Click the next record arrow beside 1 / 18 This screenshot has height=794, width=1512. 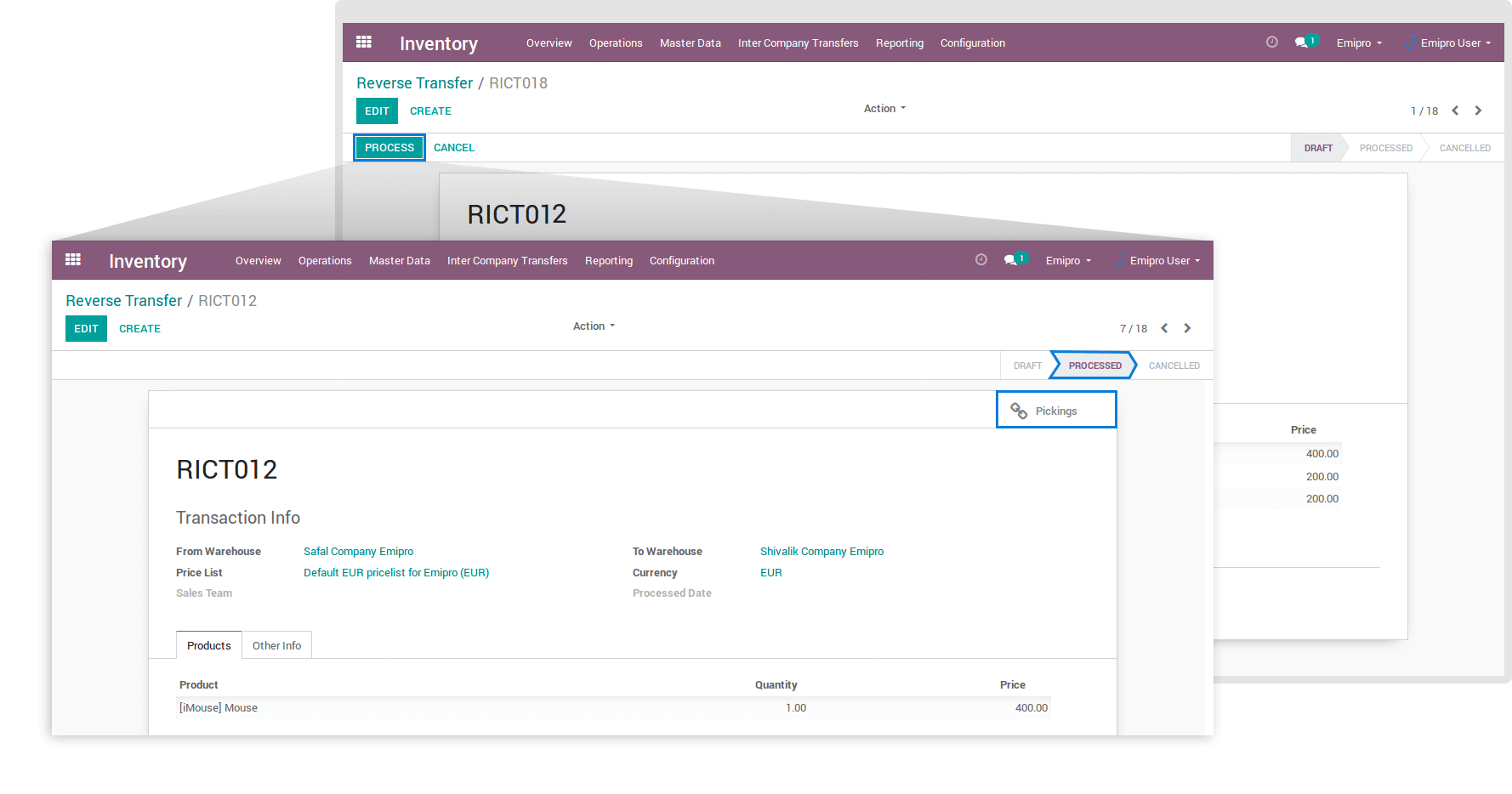pos(1478,111)
